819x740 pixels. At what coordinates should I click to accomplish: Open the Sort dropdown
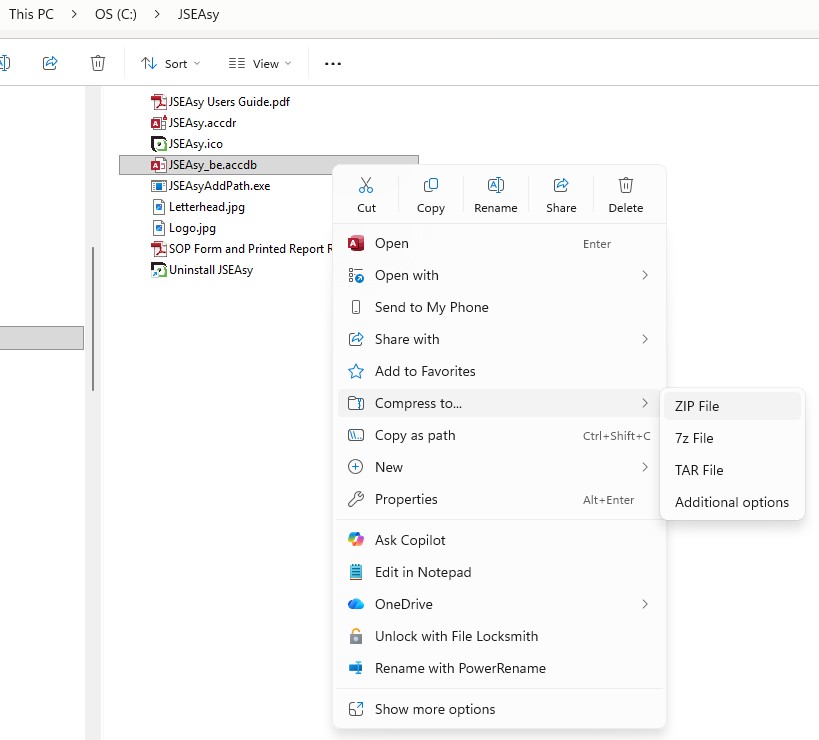click(170, 64)
